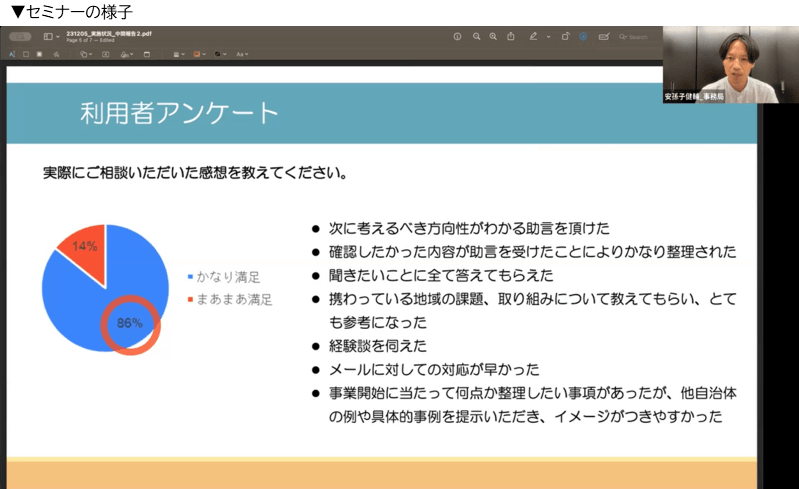Click the Inspector info icon
This screenshot has height=489, width=799.
tap(457, 37)
